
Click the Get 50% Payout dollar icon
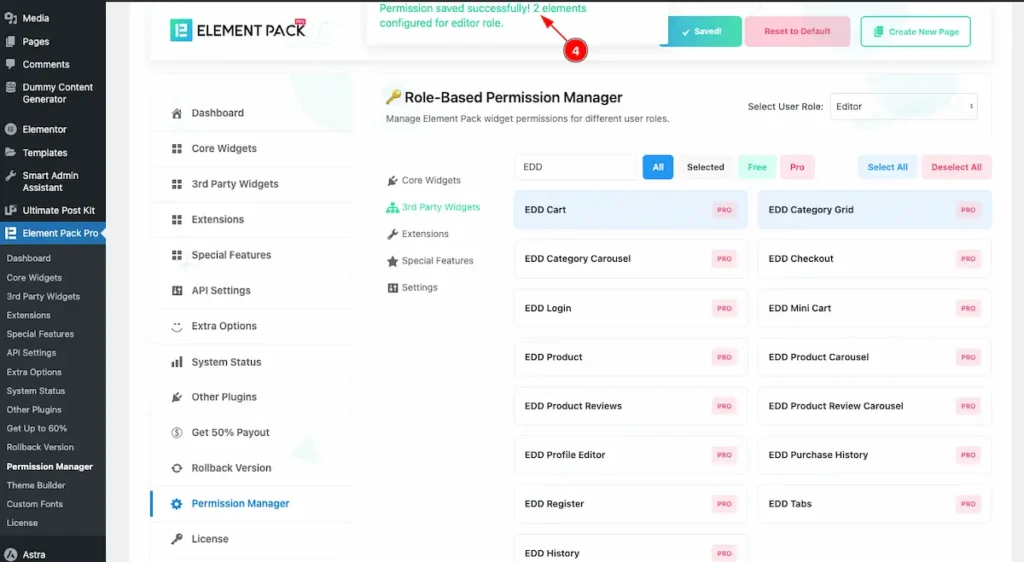coord(177,433)
